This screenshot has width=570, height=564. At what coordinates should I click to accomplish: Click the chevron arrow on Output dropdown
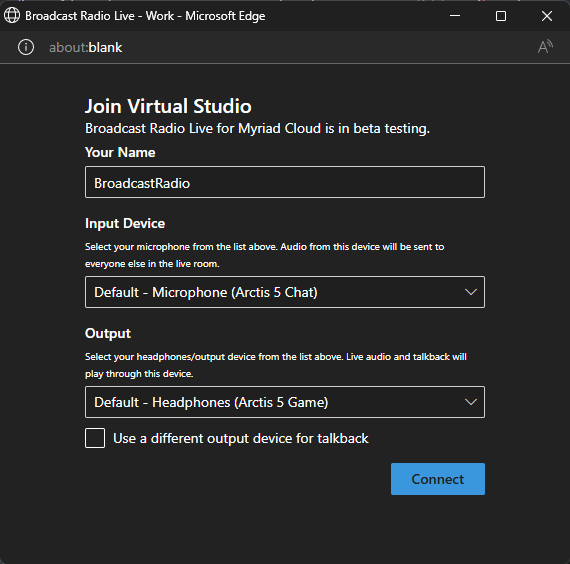(x=471, y=402)
